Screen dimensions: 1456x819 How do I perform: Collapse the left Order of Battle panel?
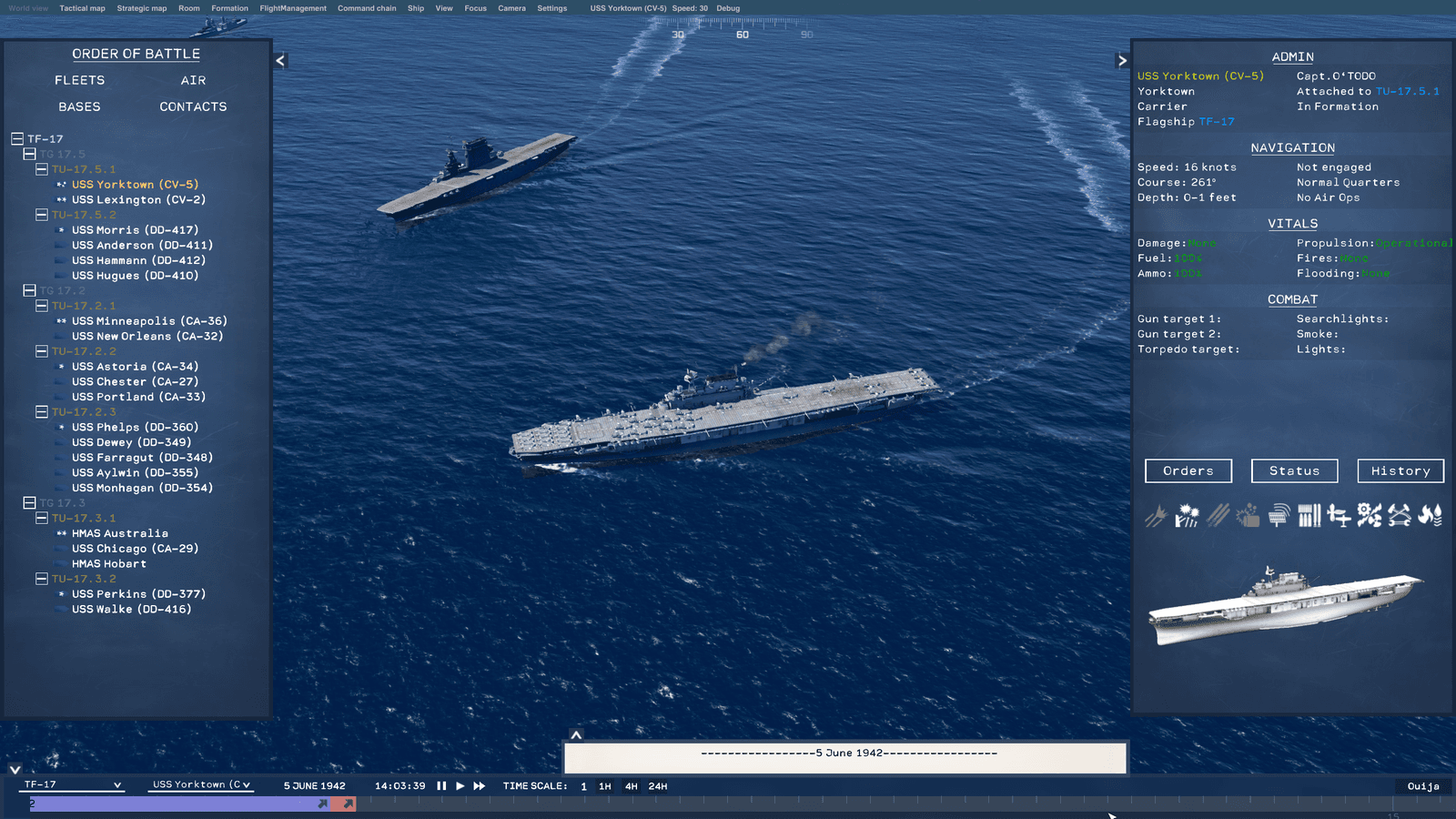(280, 61)
